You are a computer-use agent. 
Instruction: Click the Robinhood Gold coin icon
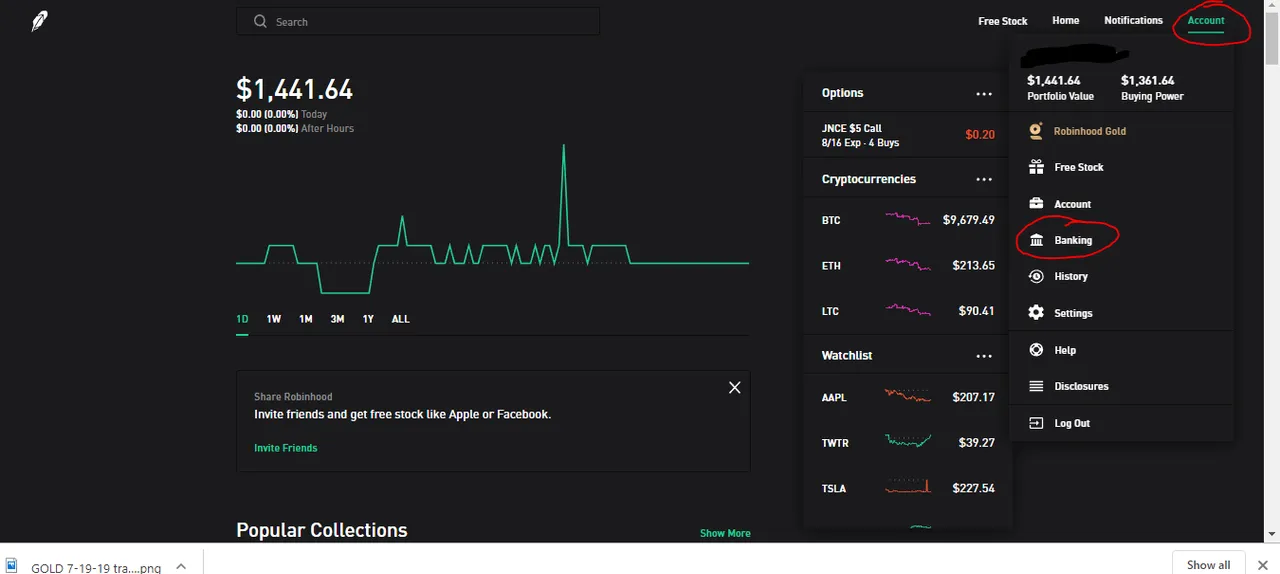1036,131
